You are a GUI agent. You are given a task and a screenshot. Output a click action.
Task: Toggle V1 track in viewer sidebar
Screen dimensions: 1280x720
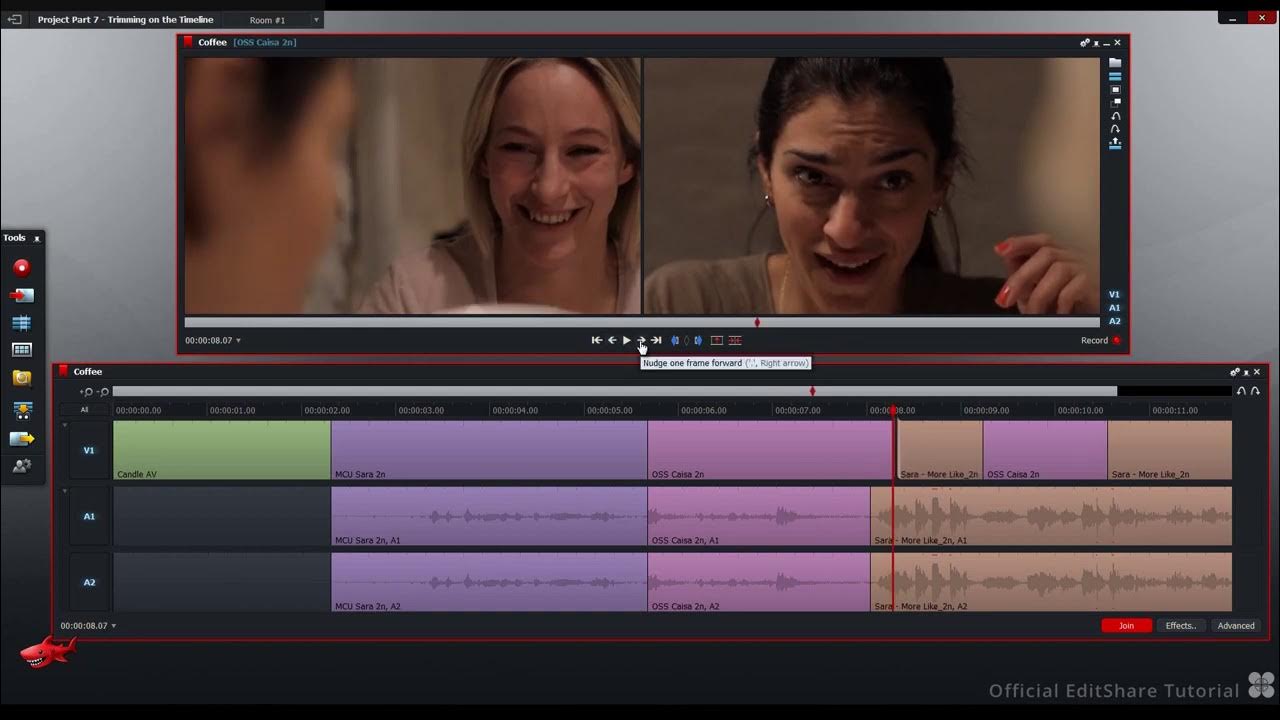[1114, 295]
